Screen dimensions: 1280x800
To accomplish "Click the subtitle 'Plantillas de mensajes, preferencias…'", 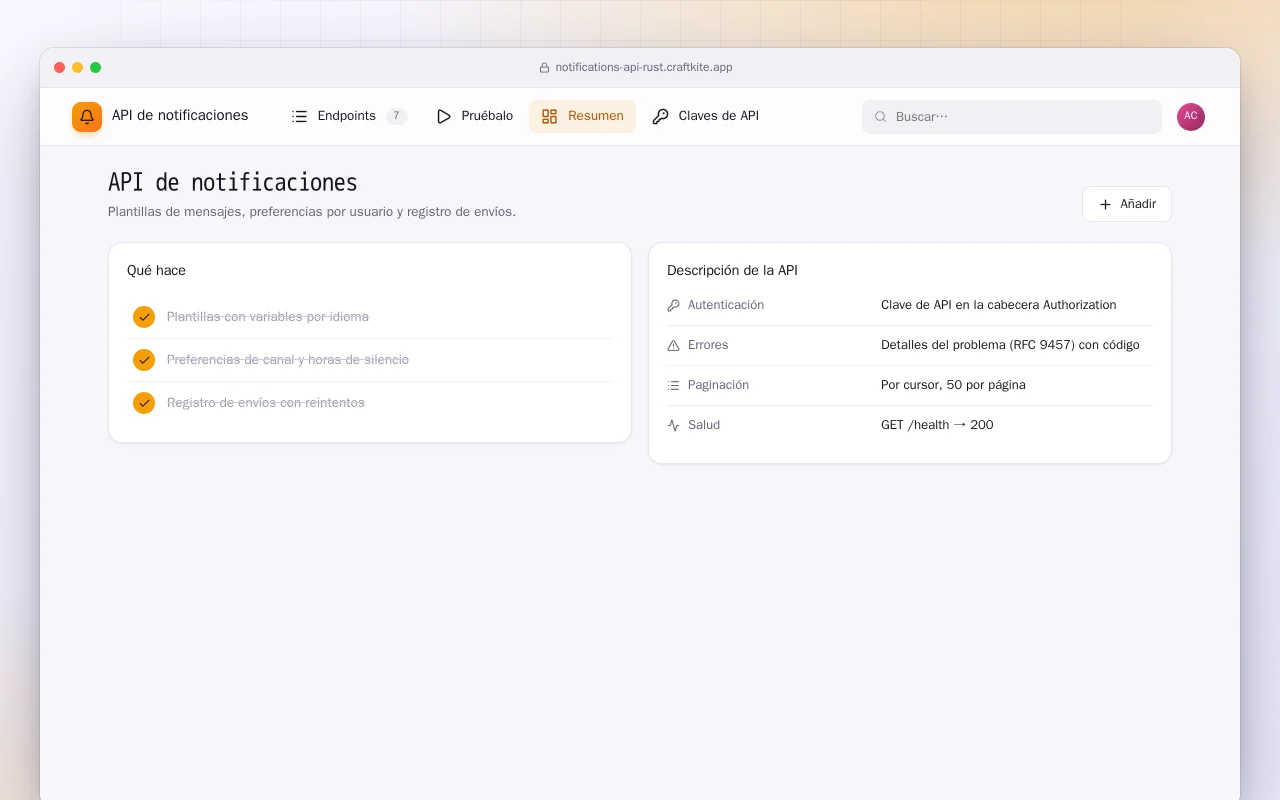I will pos(312,212).
